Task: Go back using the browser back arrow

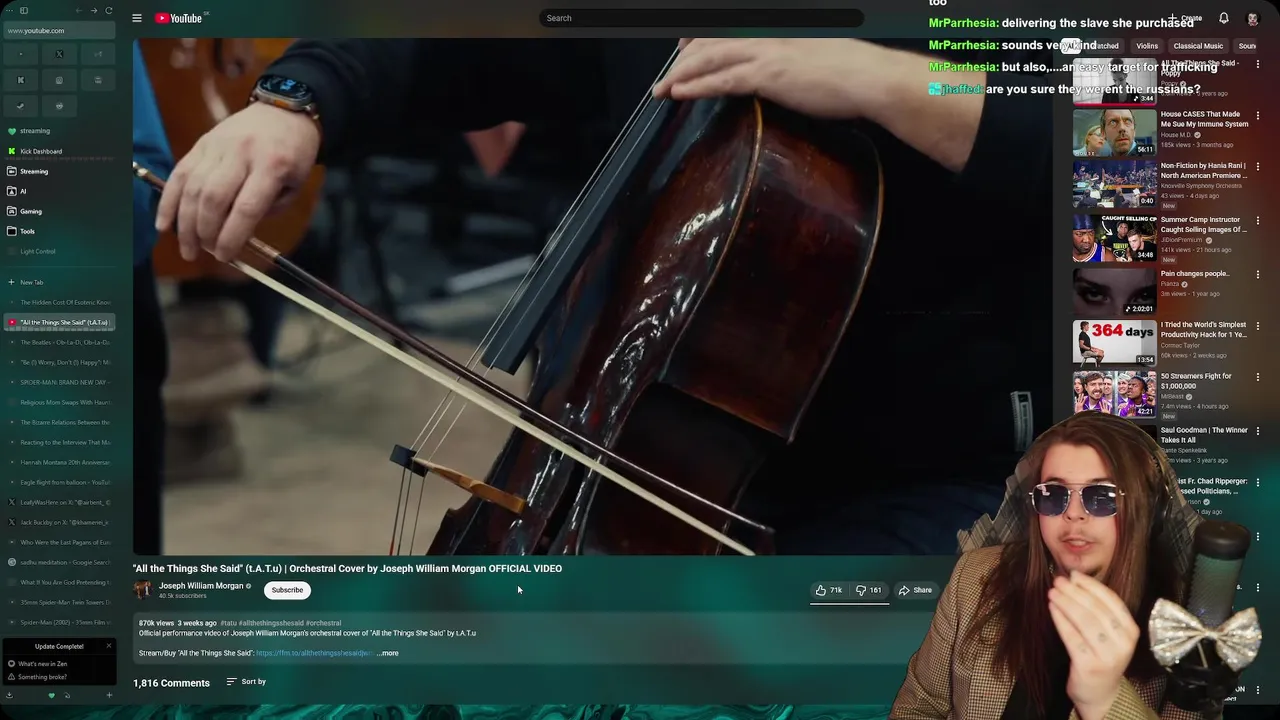Action: (80, 11)
